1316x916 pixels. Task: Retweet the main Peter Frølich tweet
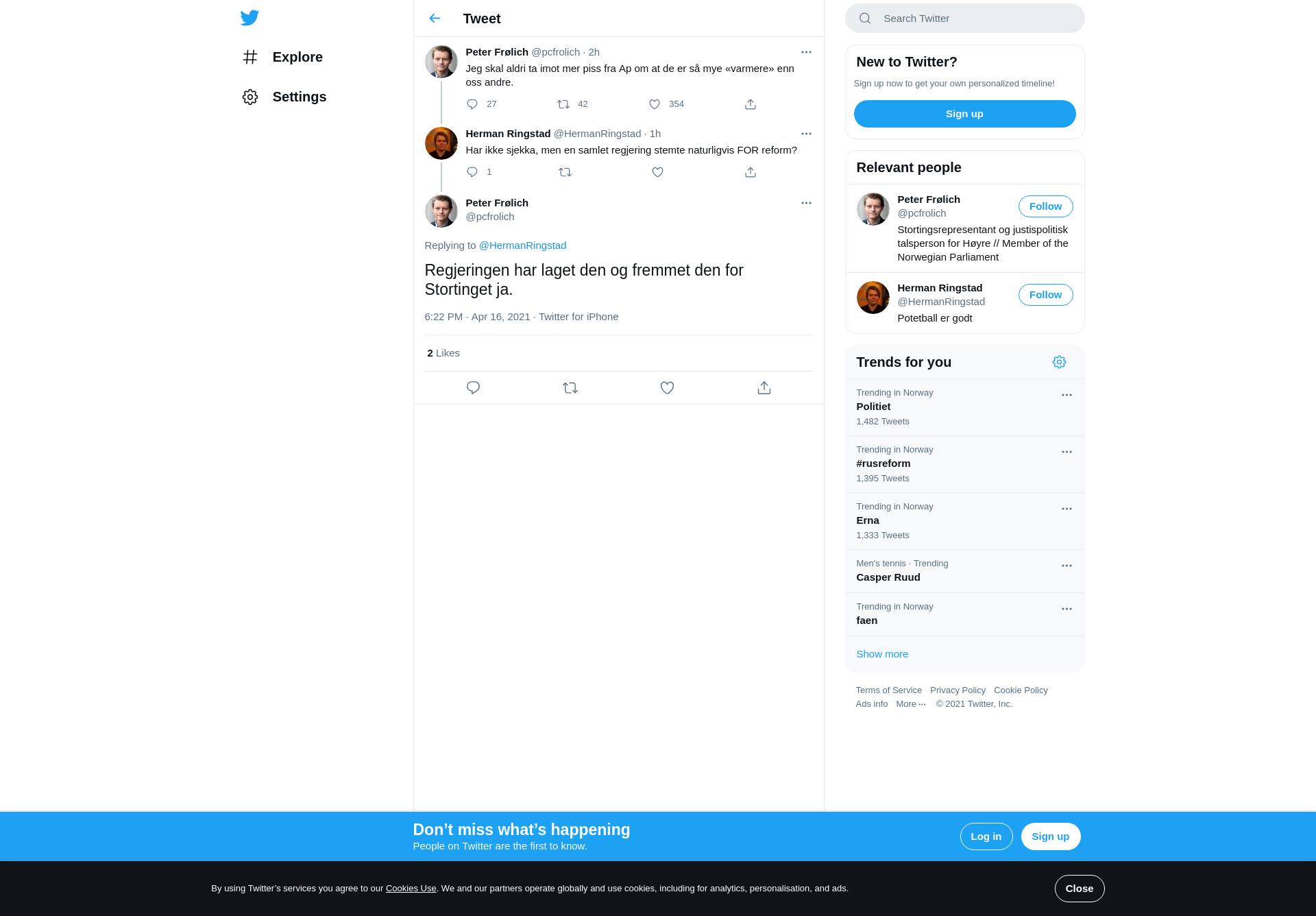(570, 388)
